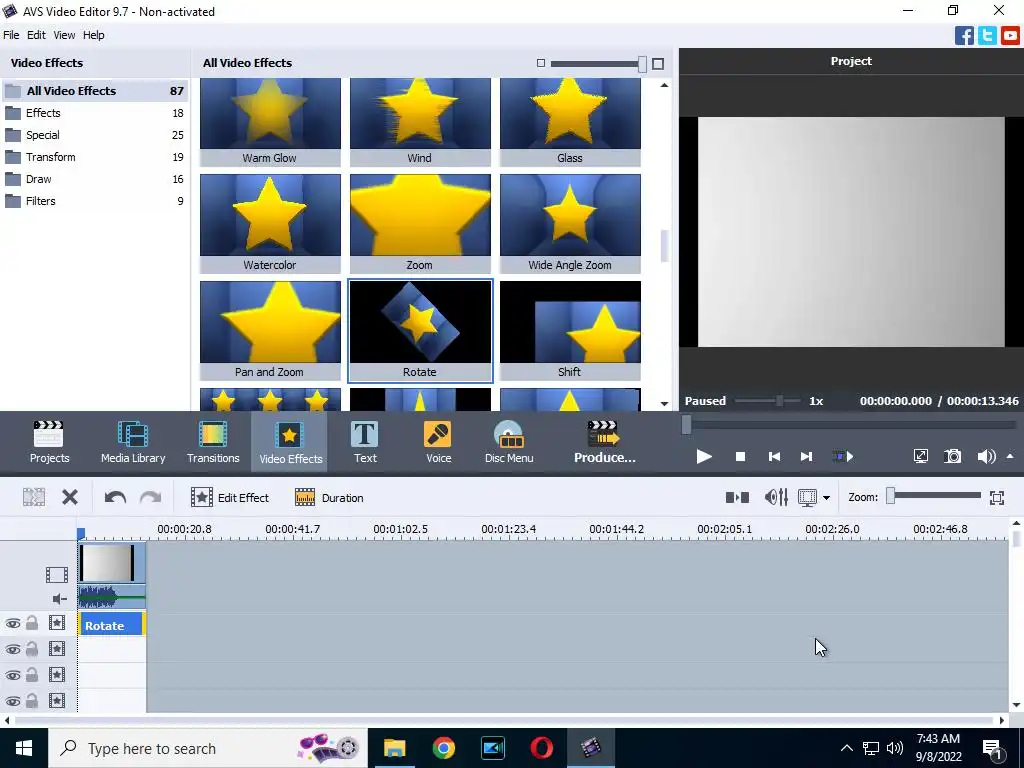The image size is (1024, 768).
Task: Play the project preview
Action: click(703, 456)
